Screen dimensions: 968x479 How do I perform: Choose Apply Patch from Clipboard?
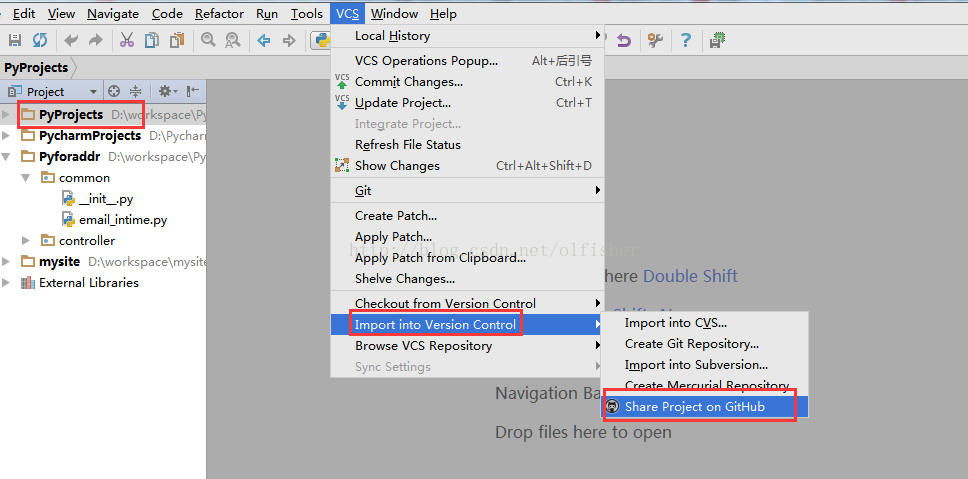pos(467,257)
